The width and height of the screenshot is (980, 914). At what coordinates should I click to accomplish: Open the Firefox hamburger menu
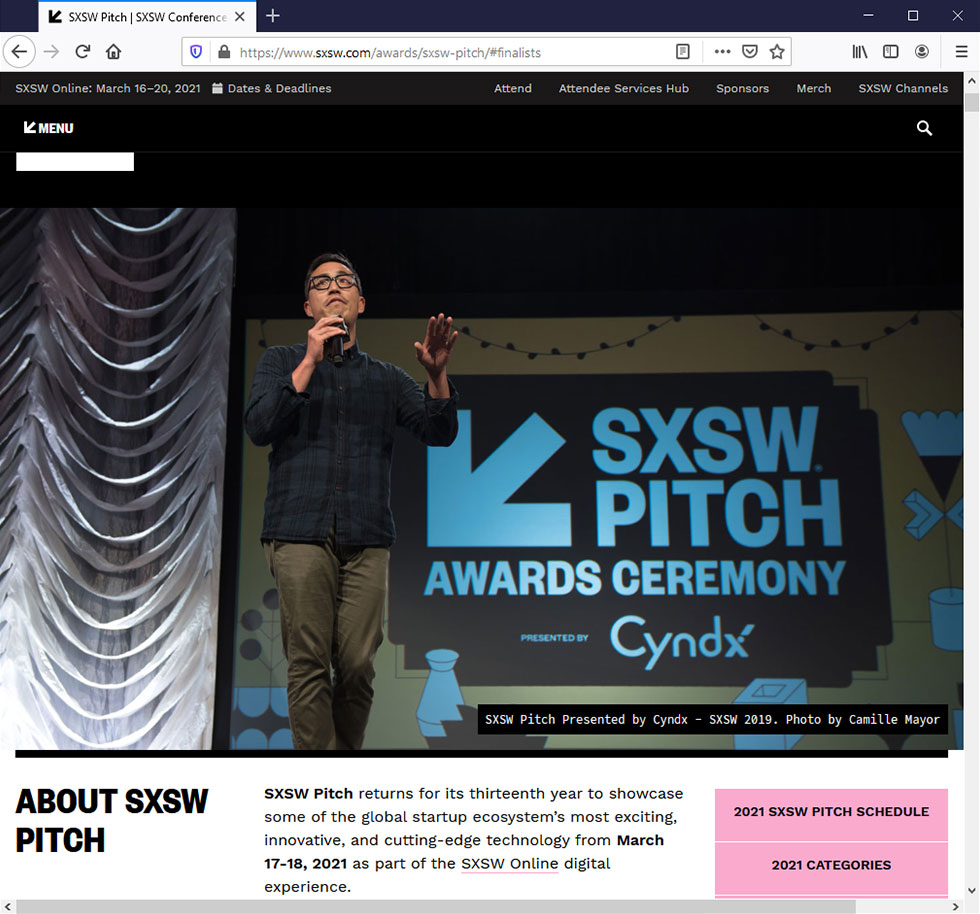[962, 52]
